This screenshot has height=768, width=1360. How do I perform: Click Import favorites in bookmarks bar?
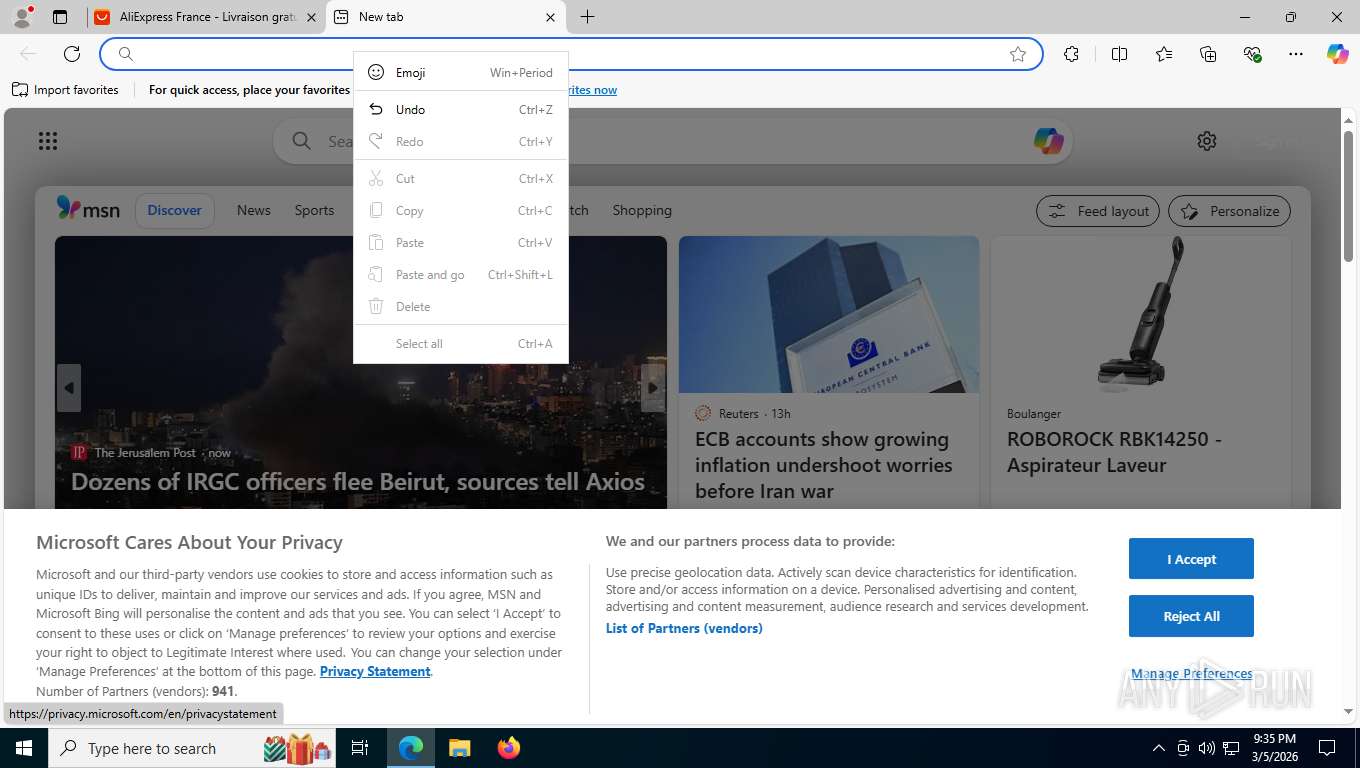65,90
